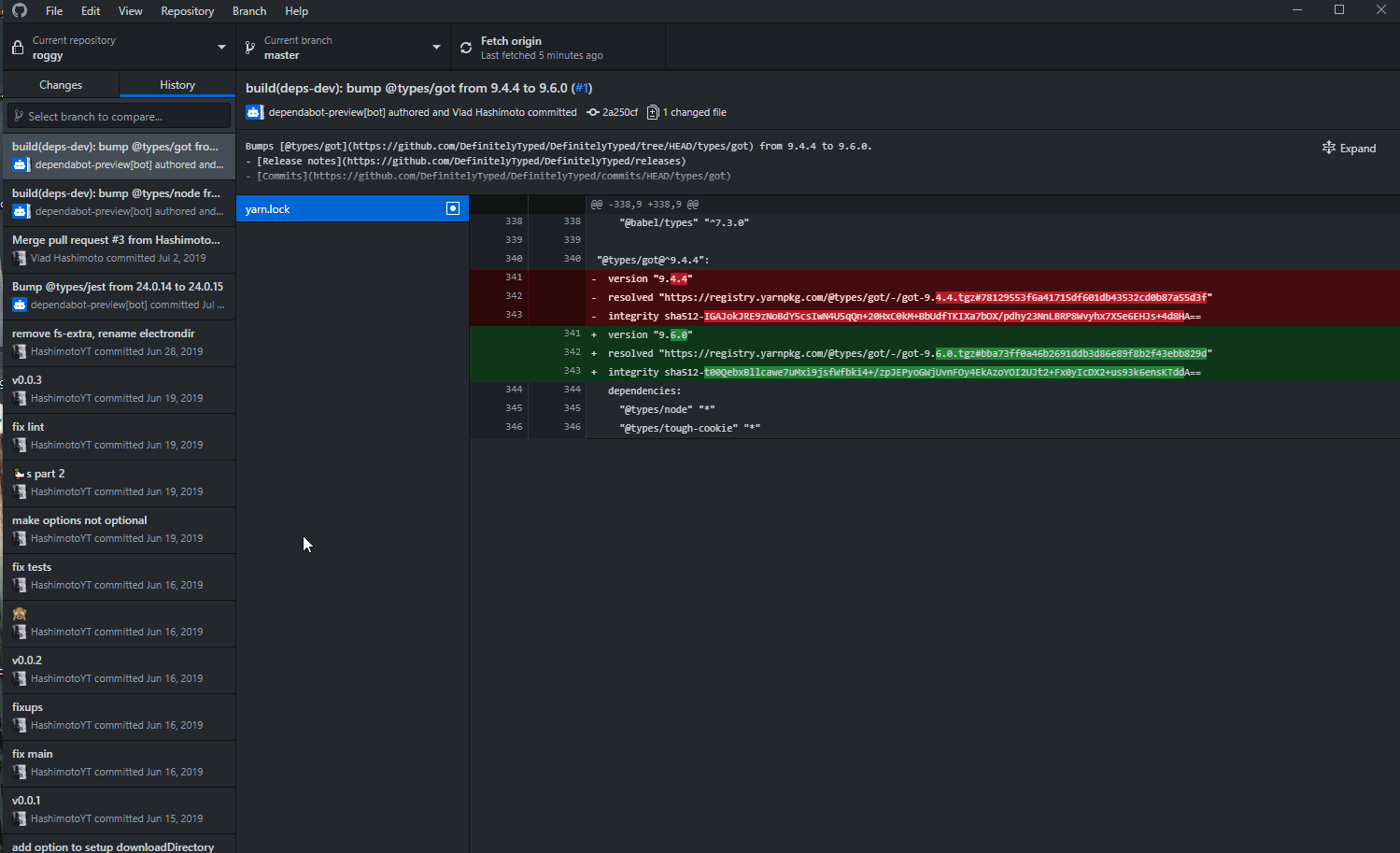Select the 'fixups' commit
This screenshot has height=853, width=1400.
tap(119, 717)
